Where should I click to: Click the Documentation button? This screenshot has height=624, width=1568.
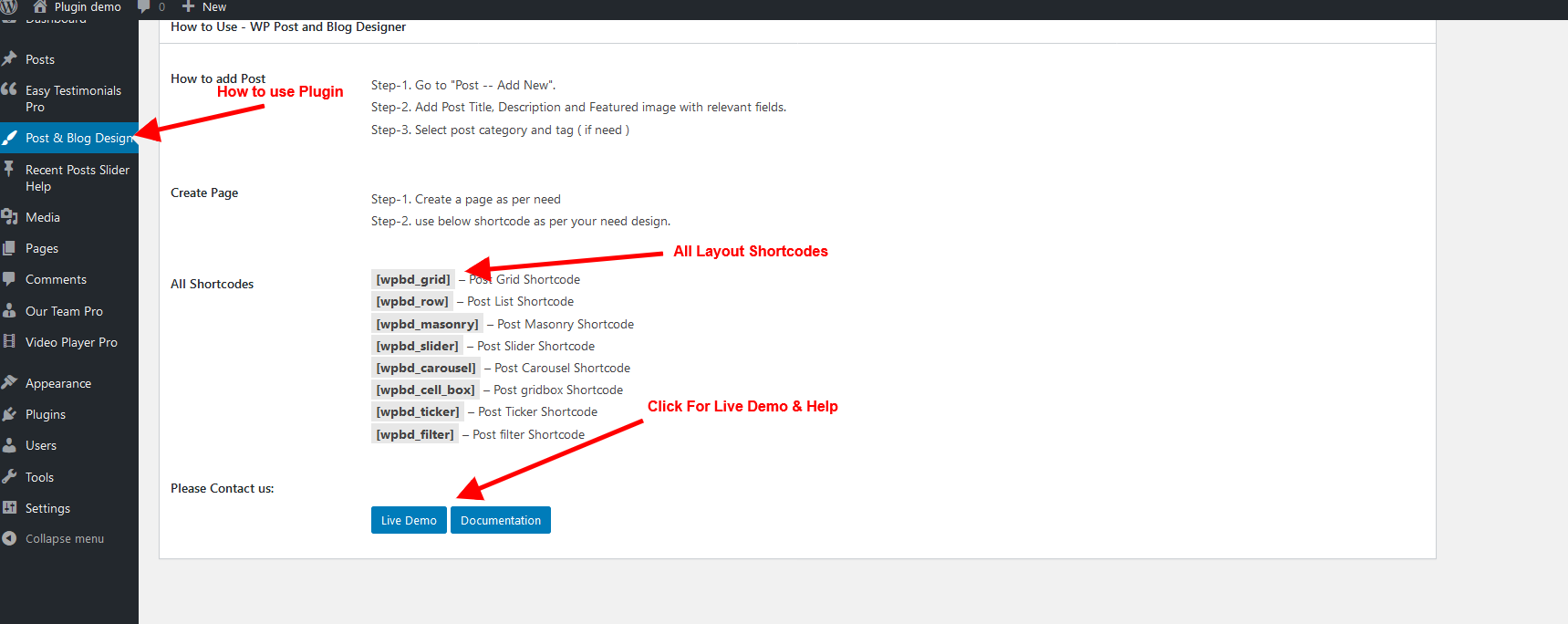tap(501, 520)
